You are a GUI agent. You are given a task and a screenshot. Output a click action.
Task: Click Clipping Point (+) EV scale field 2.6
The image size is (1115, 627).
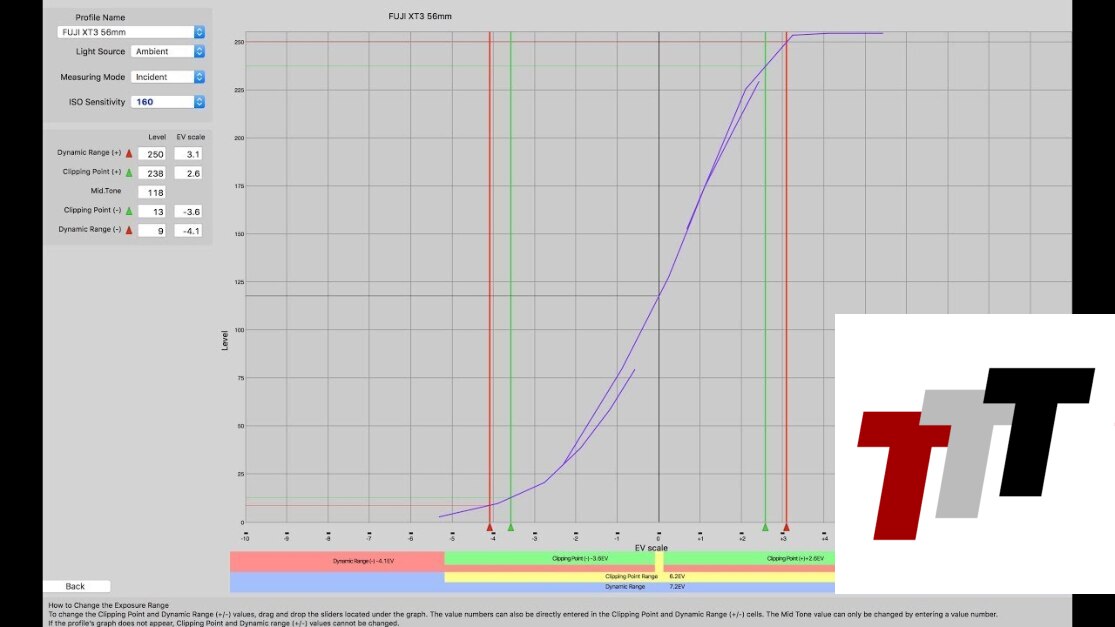tap(188, 173)
